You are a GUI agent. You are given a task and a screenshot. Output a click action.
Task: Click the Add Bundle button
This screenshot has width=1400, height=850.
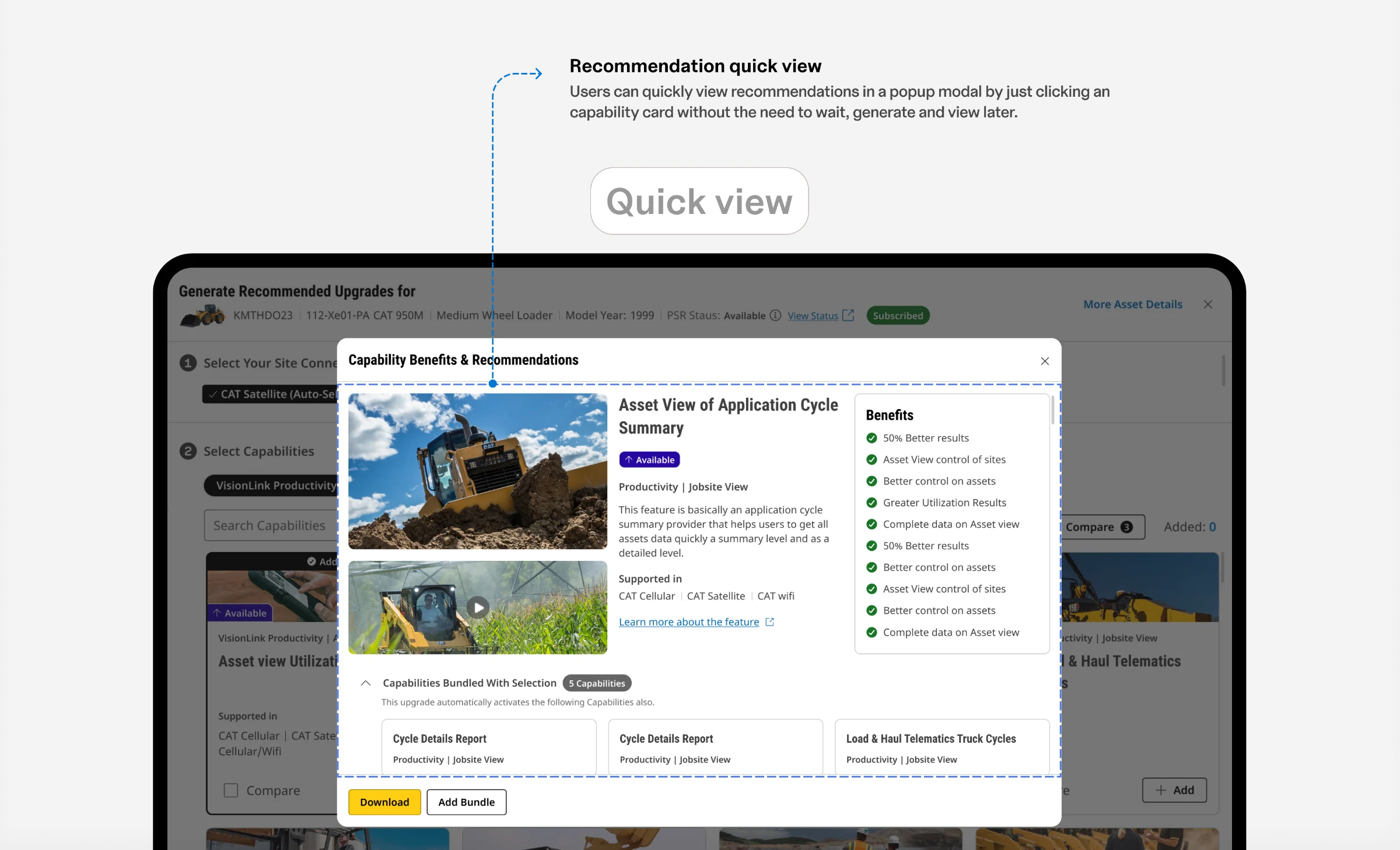click(x=466, y=802)
